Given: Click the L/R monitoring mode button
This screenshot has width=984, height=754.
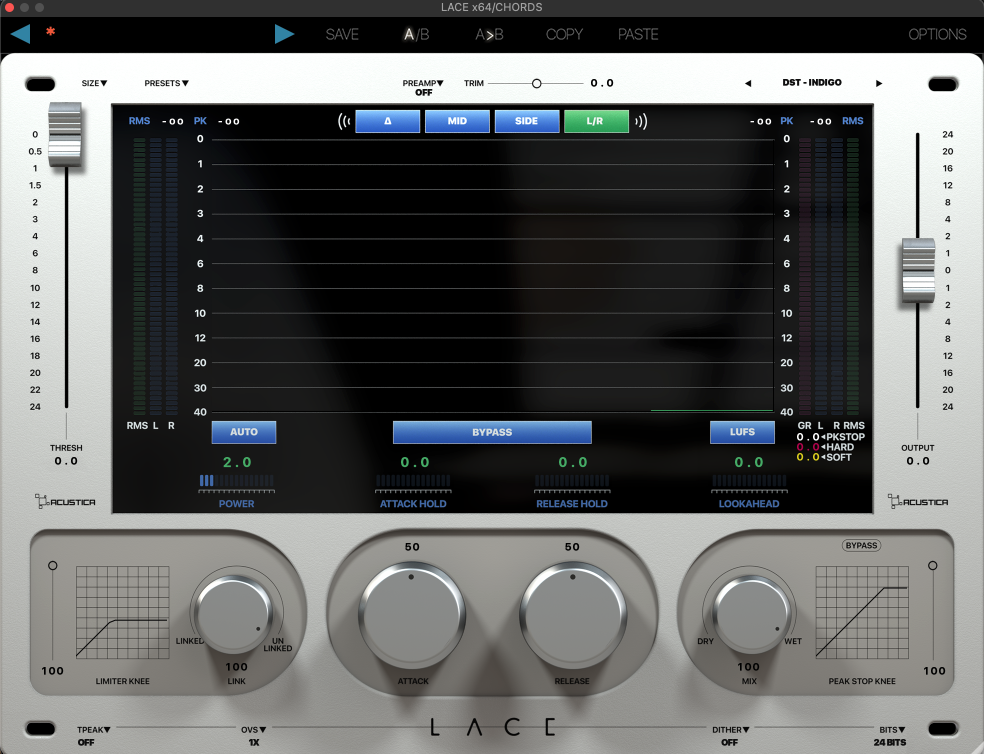Looking at the screenshot, I should [x=596, y=120].
